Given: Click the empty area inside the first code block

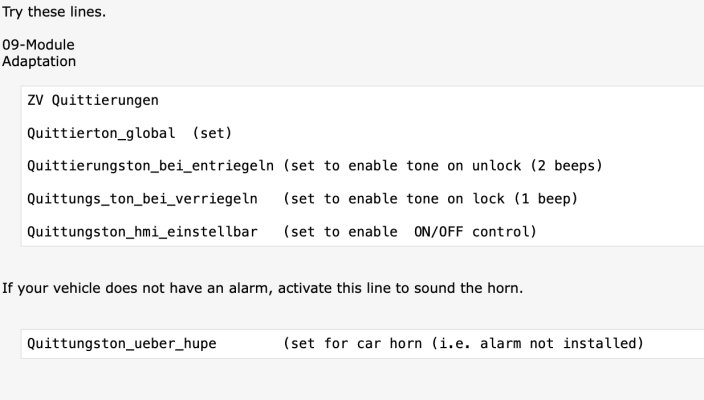Looking at the screenshot, I should 629,117.
